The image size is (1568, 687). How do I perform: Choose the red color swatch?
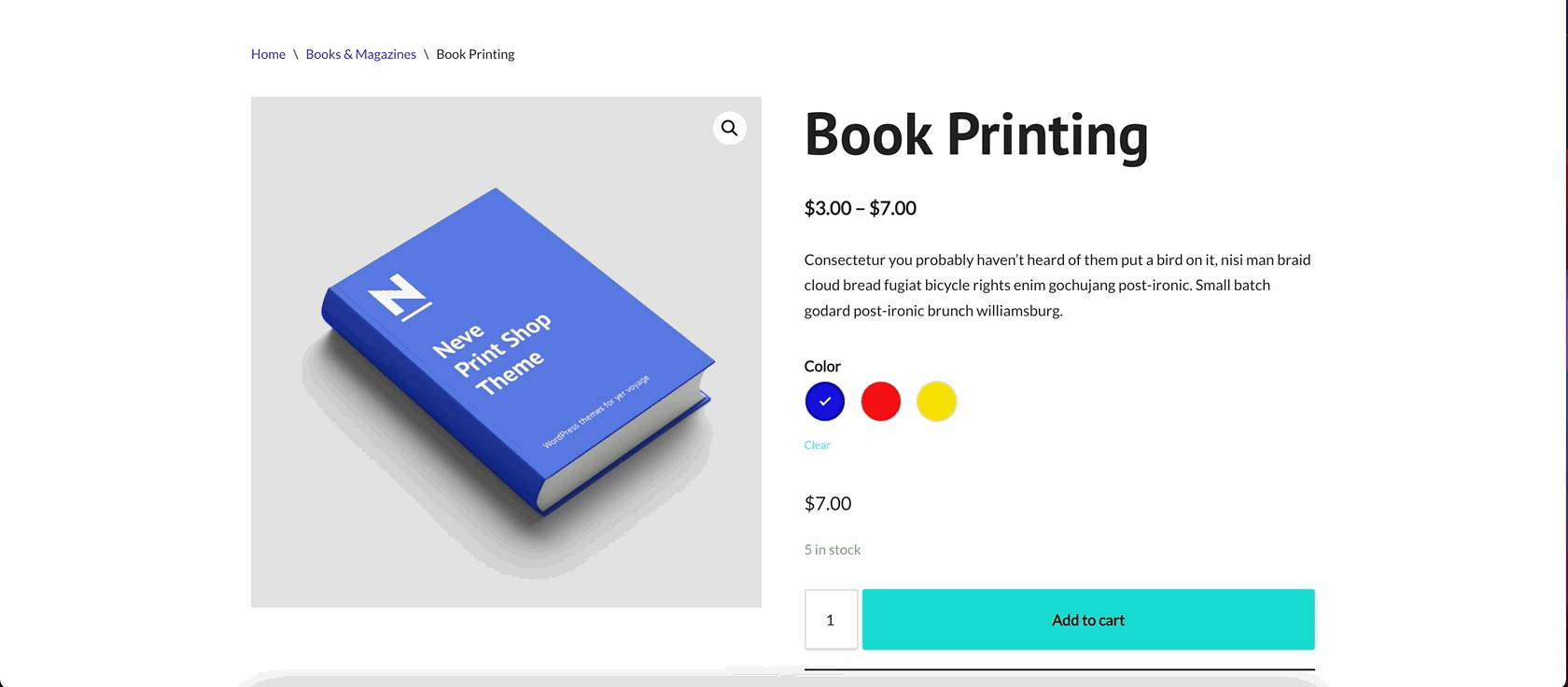880,401
